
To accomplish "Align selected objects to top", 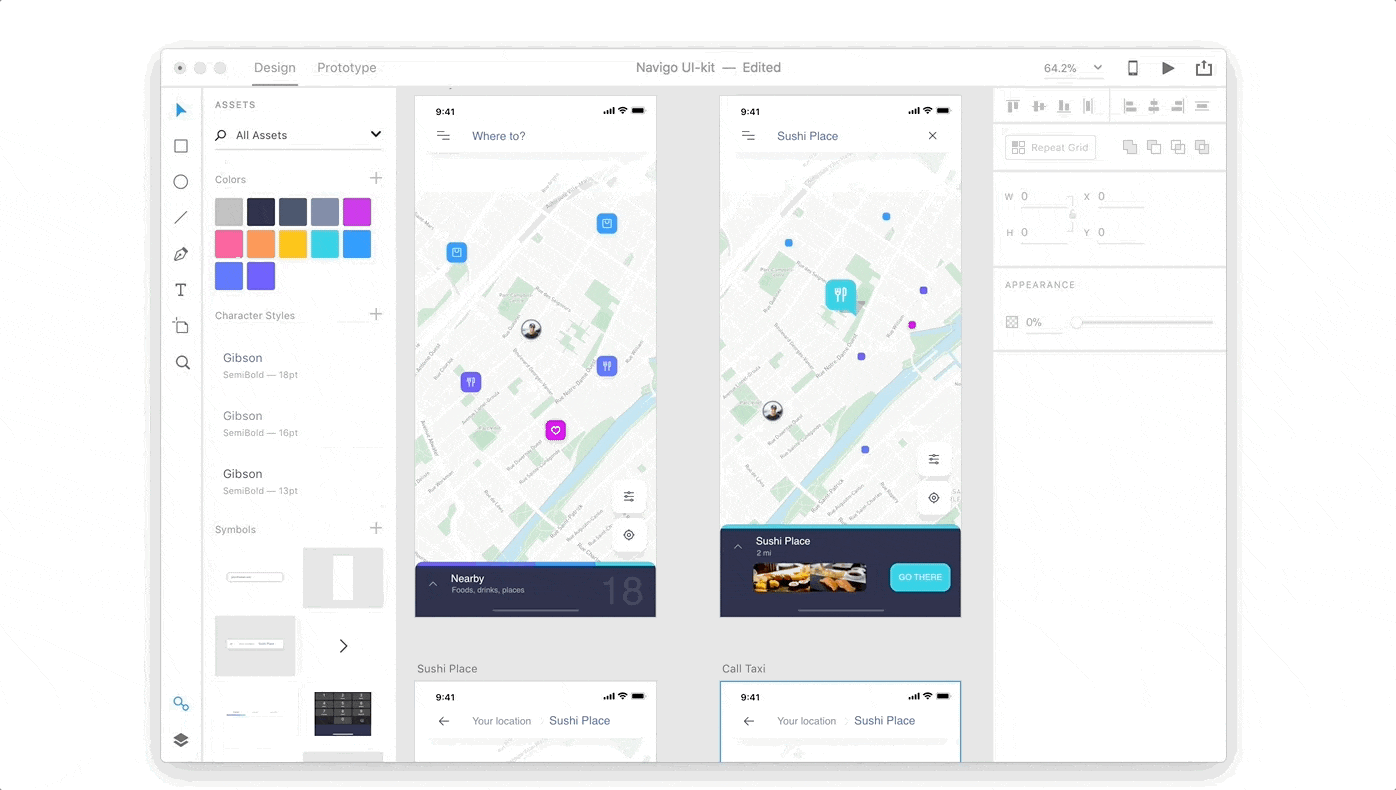I will click(1013, 106).
